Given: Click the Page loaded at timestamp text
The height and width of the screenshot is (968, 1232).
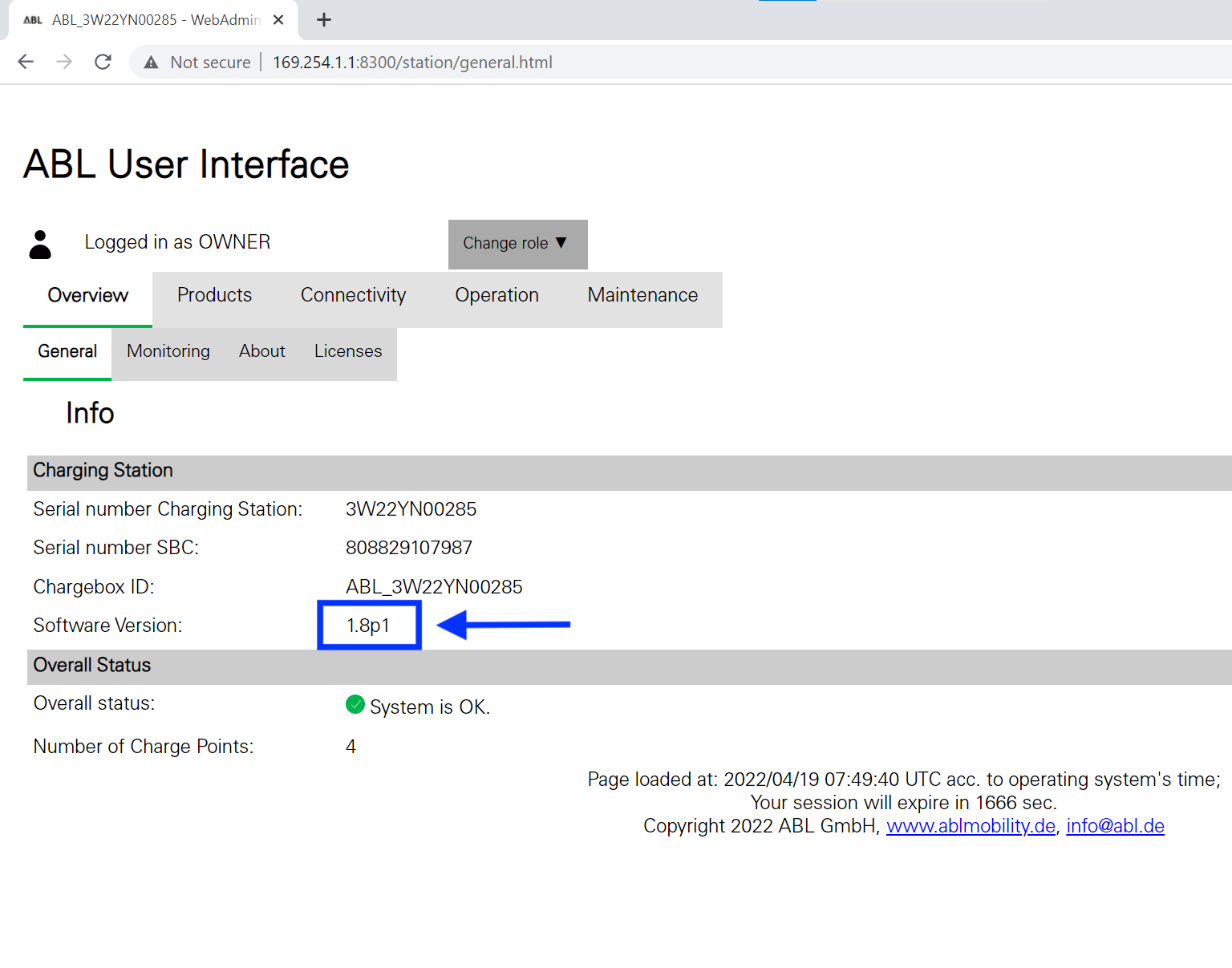Looking at the screenshot, I should click(904, 780).
